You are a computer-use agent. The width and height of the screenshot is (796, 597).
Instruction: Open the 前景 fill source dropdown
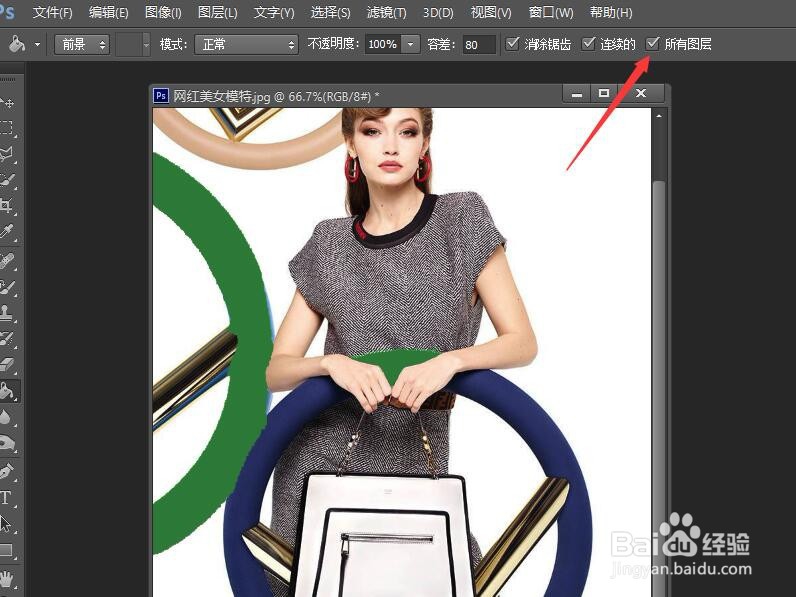(x=82, y=45)
